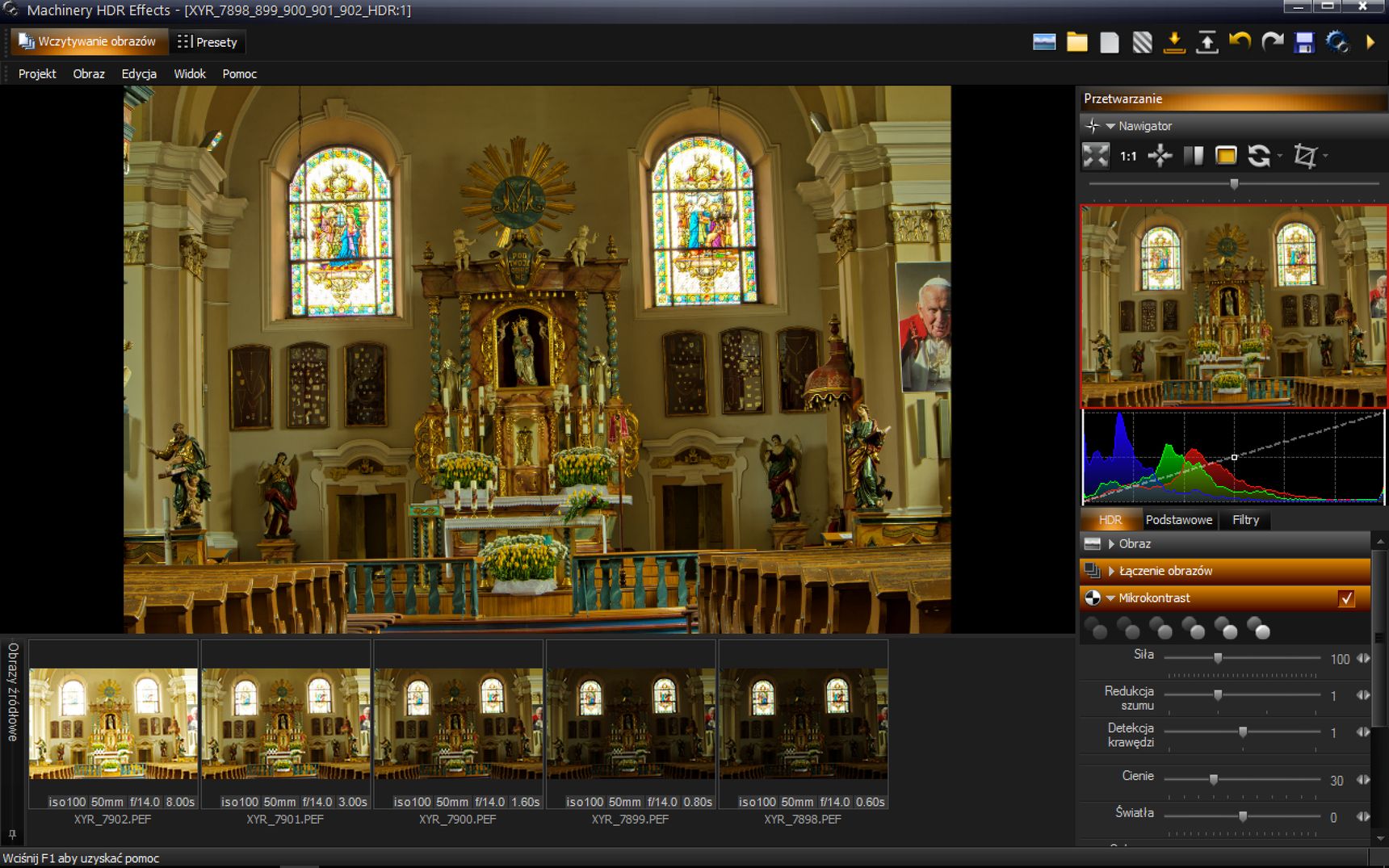Redo the last undone change
This screenshot has height=868, width=1389.
pos(1272,42)
